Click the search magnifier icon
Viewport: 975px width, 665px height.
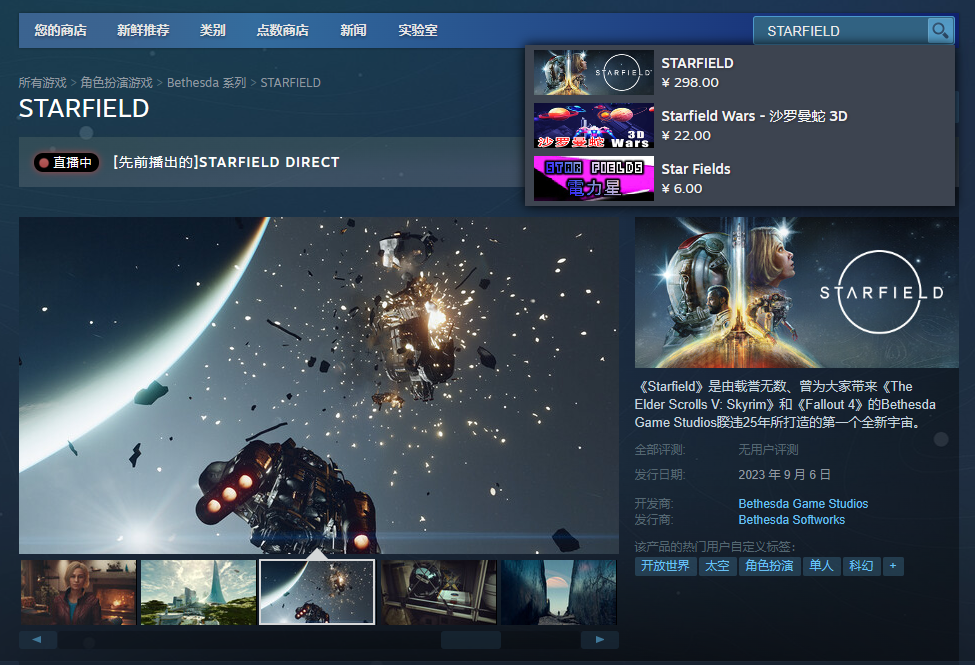(940, 30)
